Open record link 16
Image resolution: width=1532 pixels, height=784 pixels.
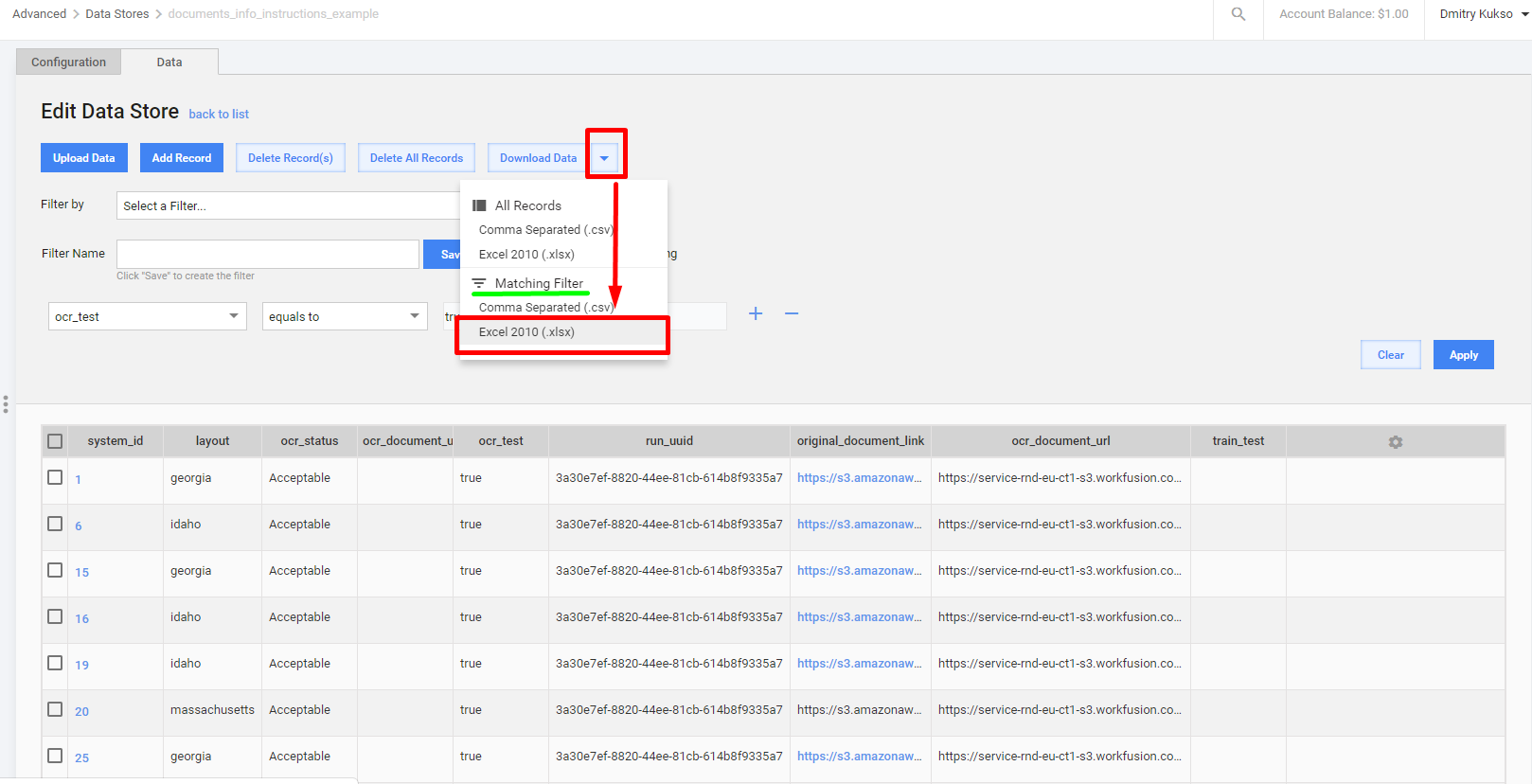tap(81, 618)
